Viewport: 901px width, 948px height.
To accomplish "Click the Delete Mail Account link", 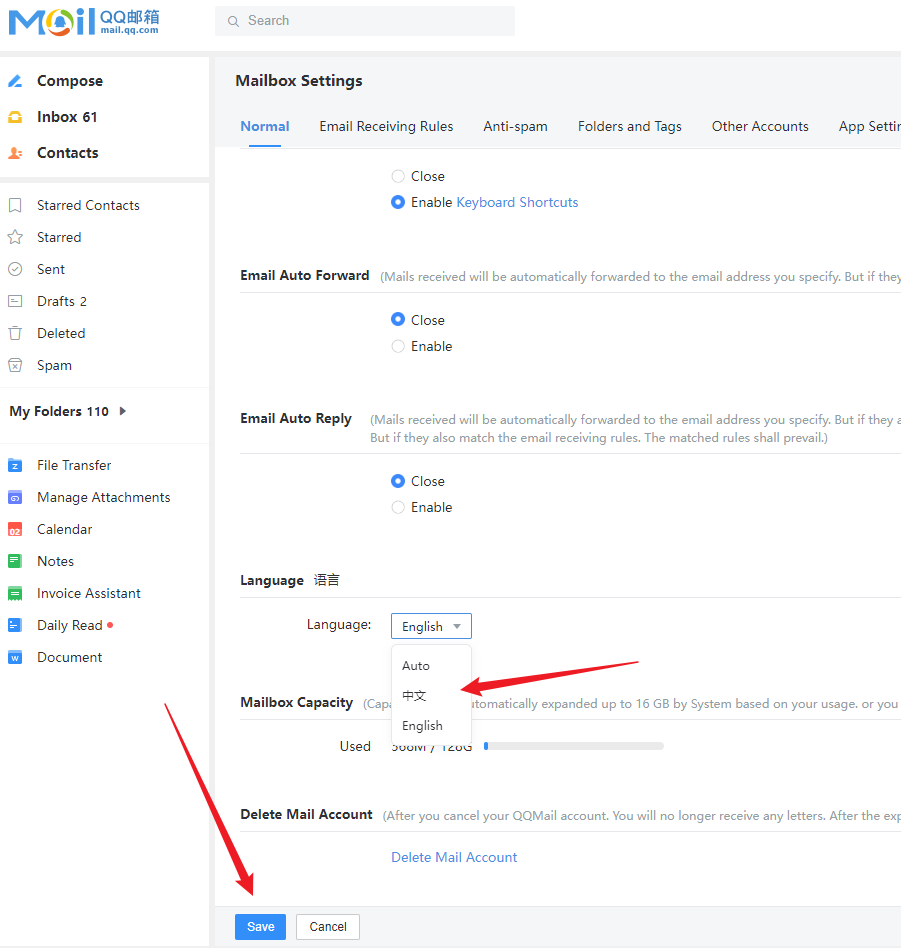I will [x=454, y=857].
